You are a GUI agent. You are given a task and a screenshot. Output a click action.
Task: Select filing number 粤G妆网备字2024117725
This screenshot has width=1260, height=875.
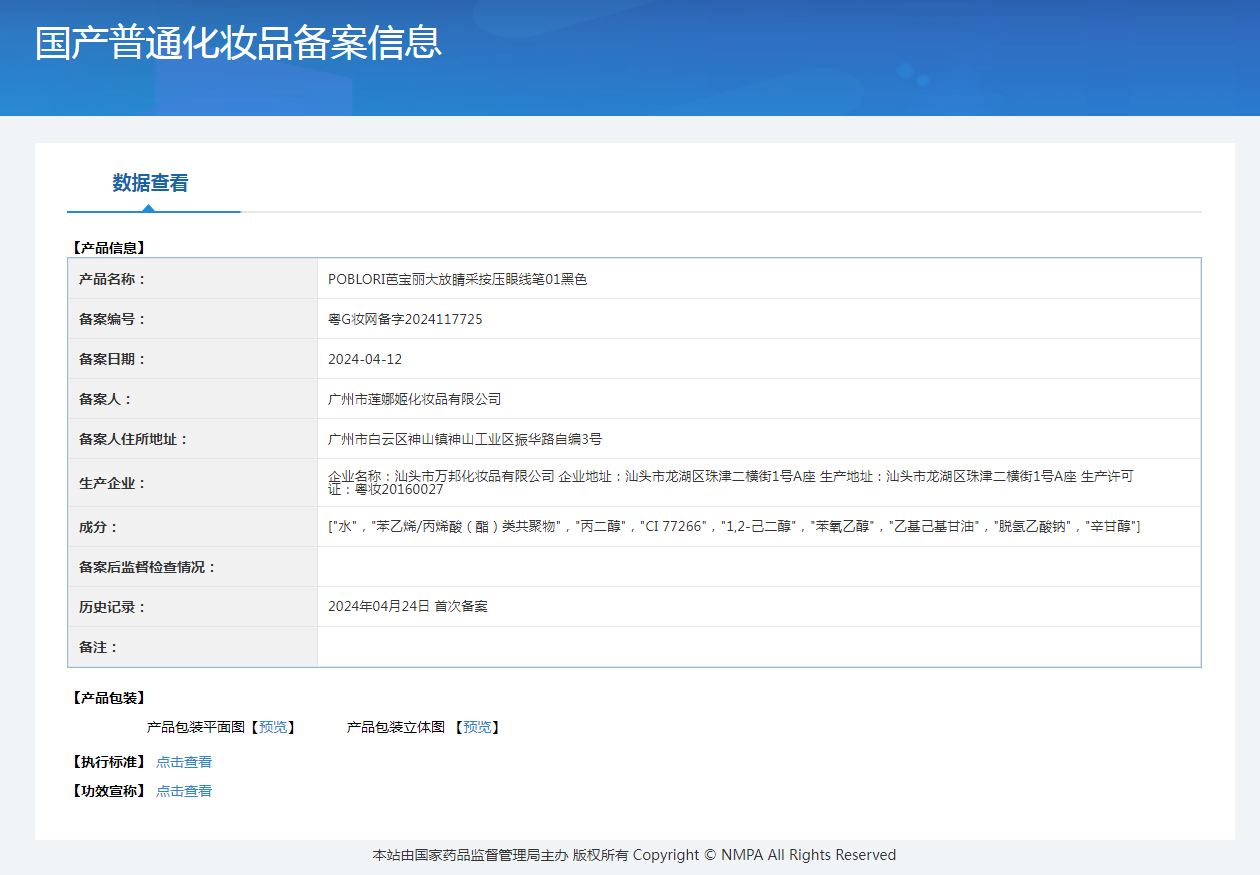[x=405, y=319]
